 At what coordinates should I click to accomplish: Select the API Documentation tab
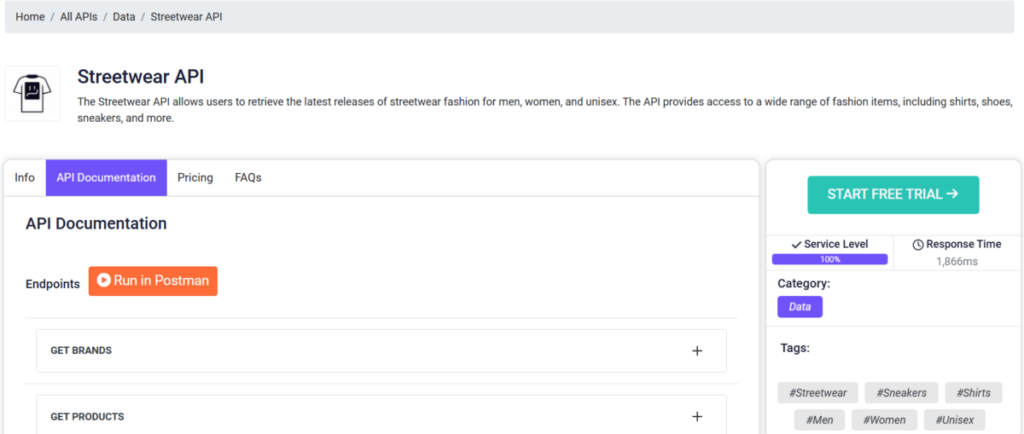click(x=106, y=178)
